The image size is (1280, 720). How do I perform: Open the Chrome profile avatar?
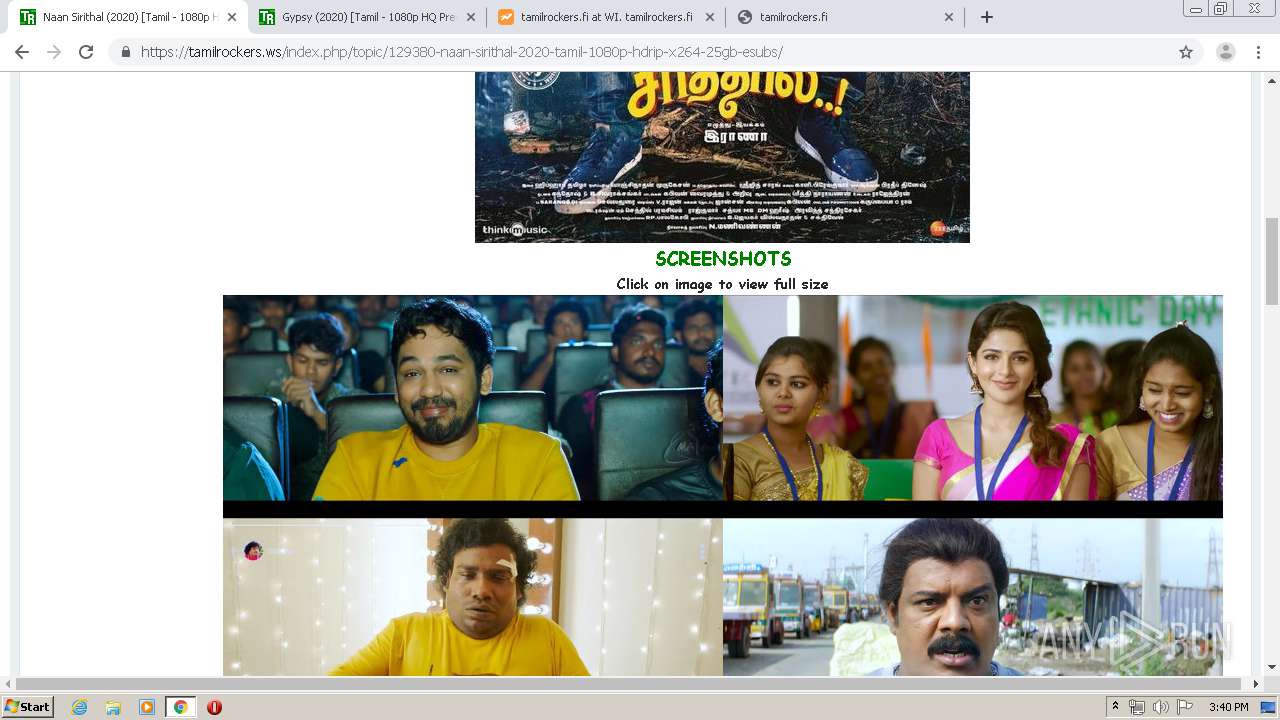pos(1226,52)
